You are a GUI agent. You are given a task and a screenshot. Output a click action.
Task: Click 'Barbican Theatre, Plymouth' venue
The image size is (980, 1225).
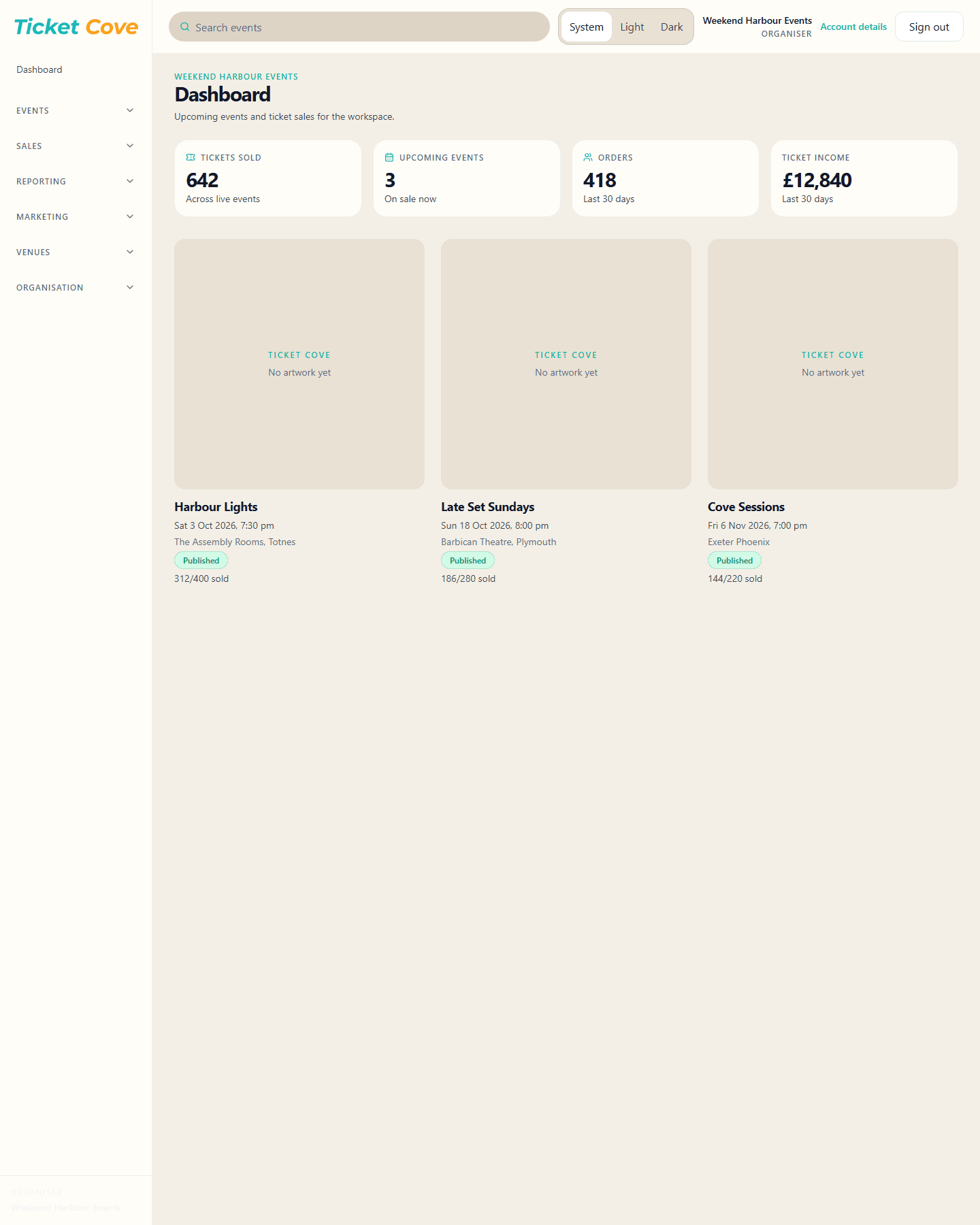tap(499, 542)
